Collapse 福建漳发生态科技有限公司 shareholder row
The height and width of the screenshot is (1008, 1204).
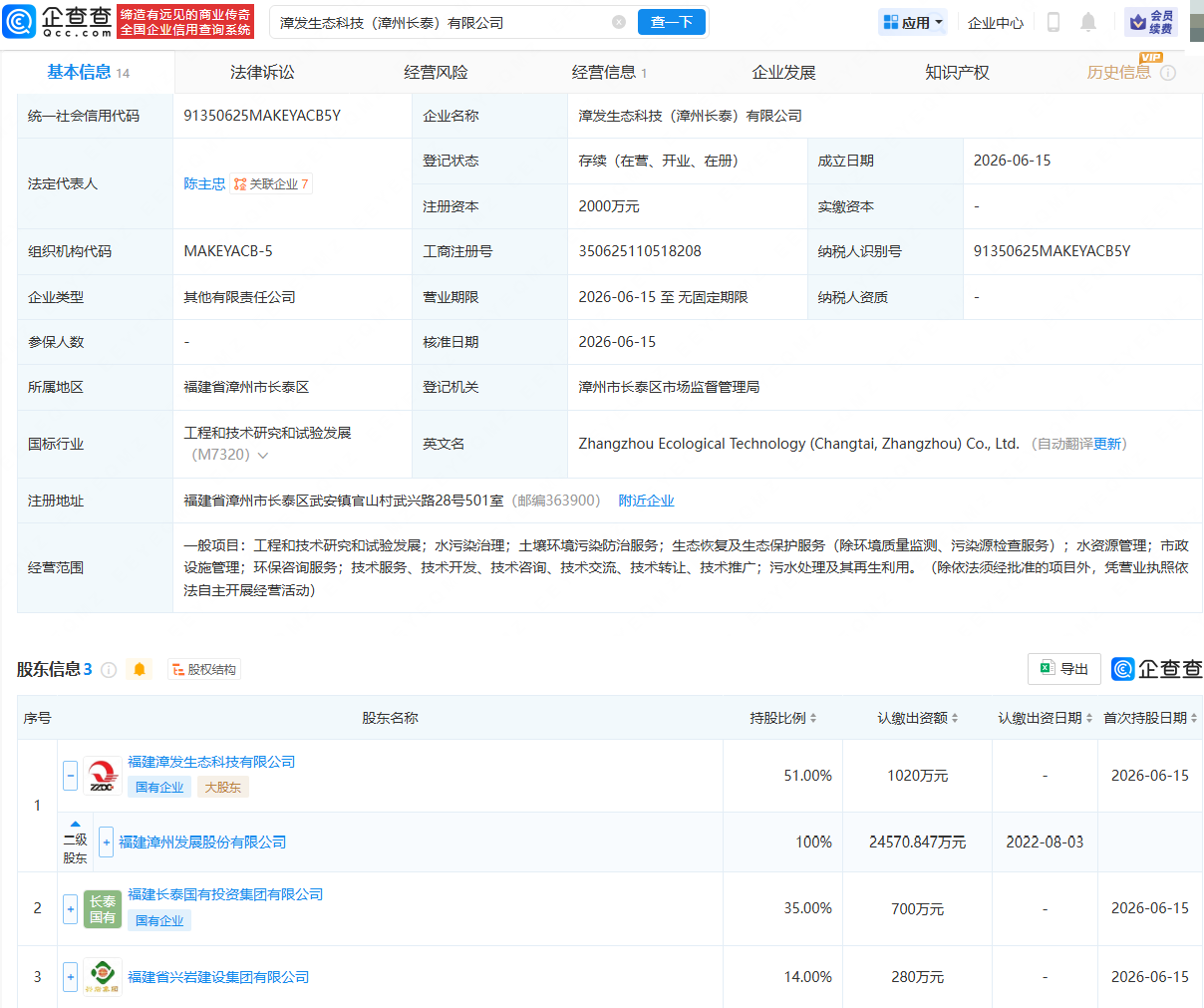click(70, 776)
